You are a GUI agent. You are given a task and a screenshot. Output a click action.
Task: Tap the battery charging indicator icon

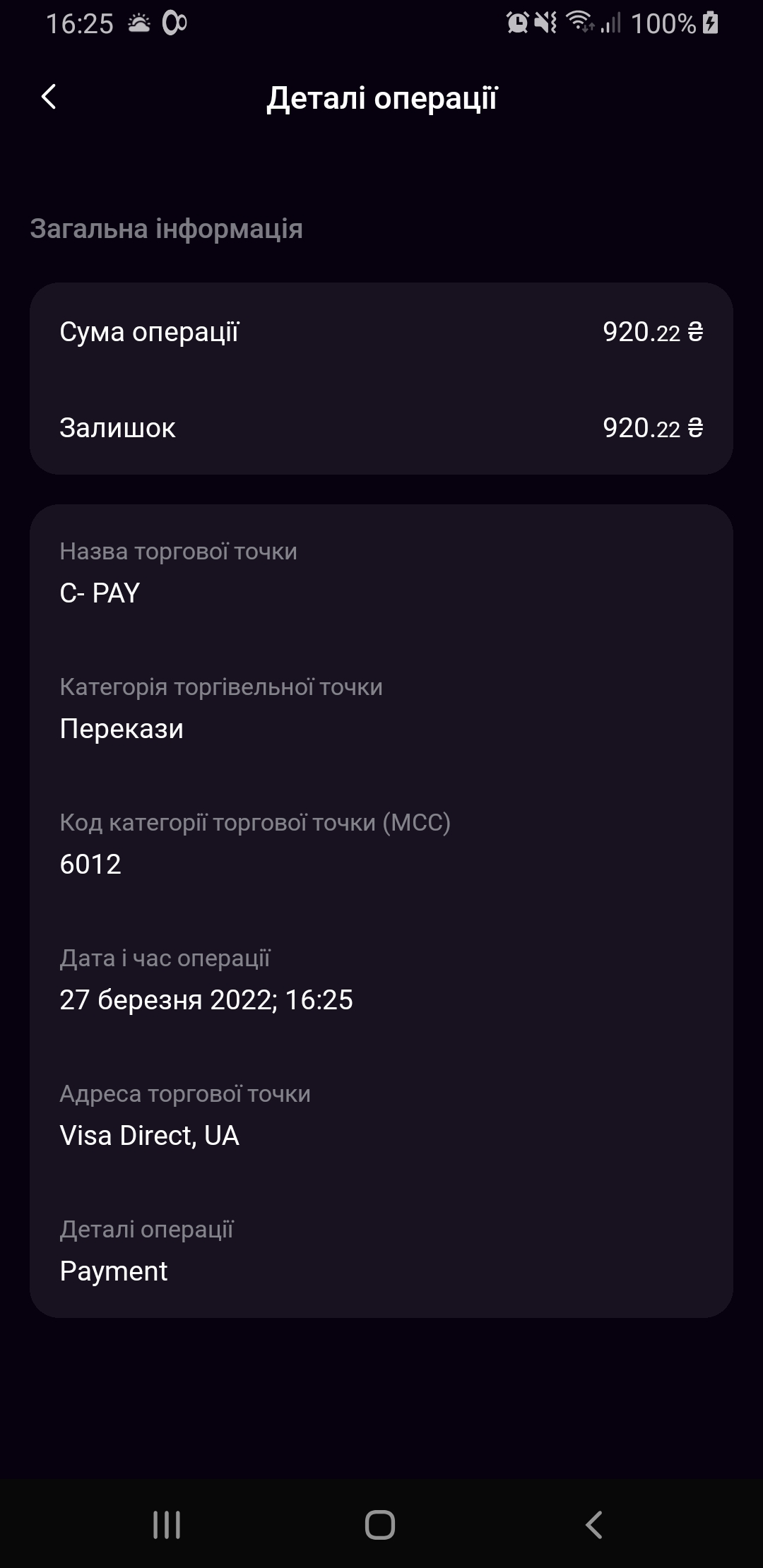click(711, 23)
